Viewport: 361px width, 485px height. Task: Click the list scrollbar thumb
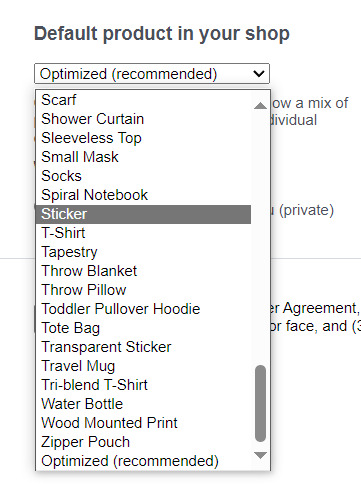260,403
